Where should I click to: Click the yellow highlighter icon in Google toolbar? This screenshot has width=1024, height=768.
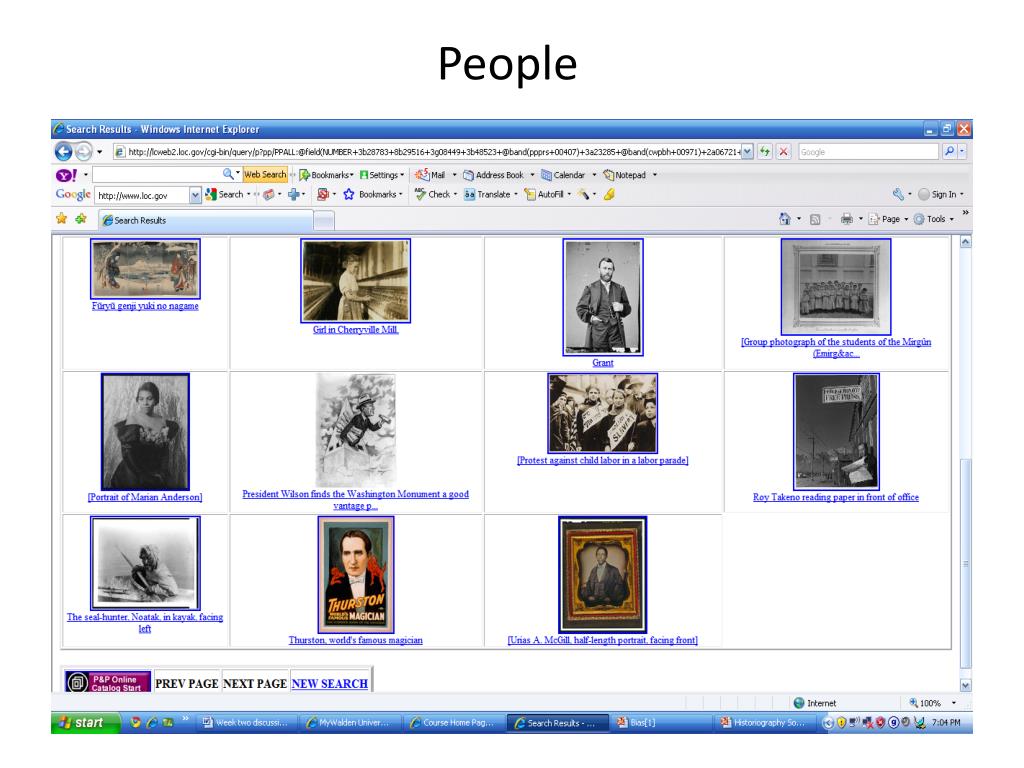(609, 195)
